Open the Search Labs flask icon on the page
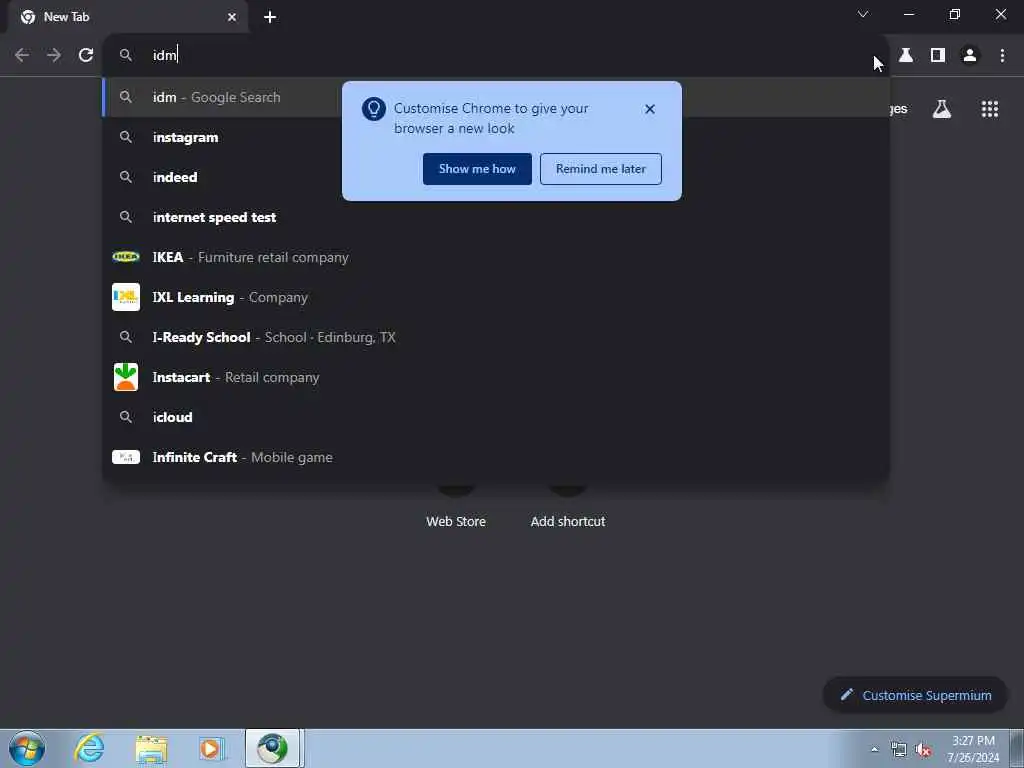Screen dimensions: 1024x768 click(x=942, y=109)
